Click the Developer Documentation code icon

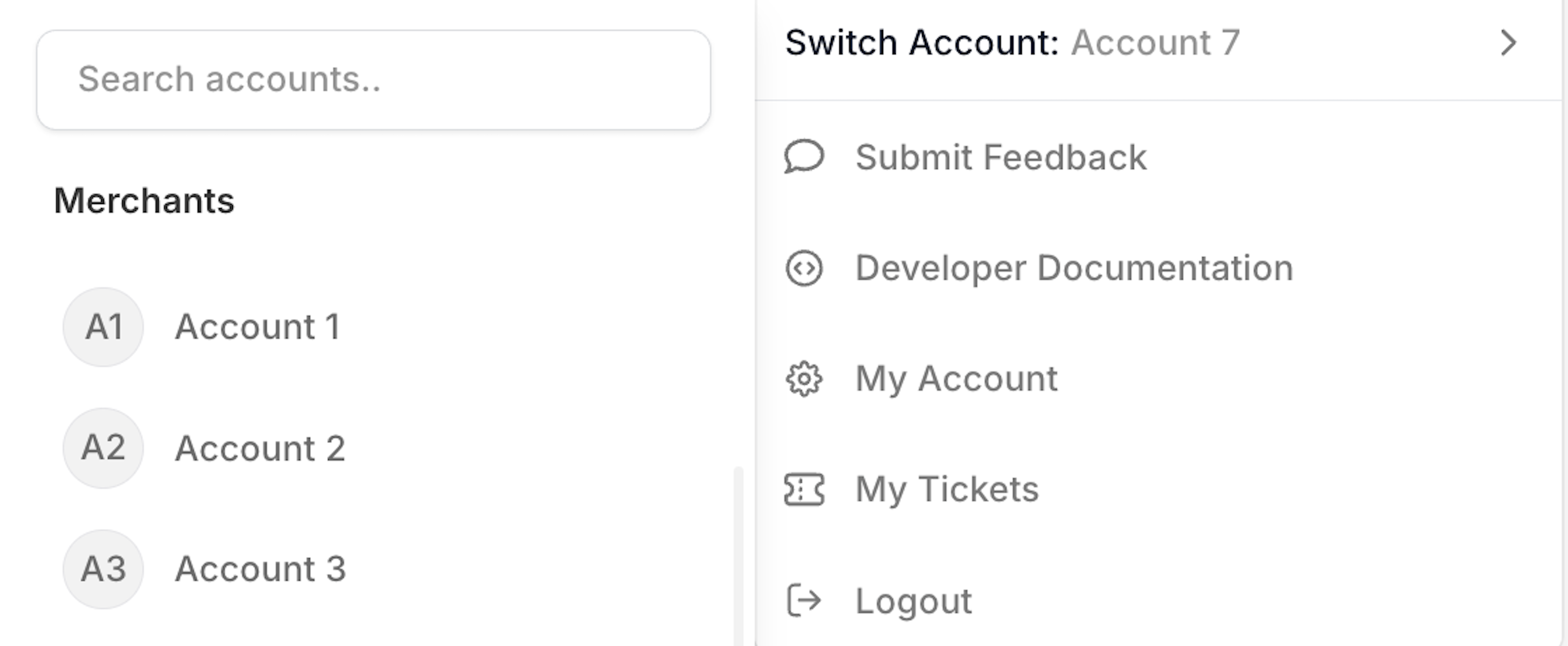[x=804, y=268]
